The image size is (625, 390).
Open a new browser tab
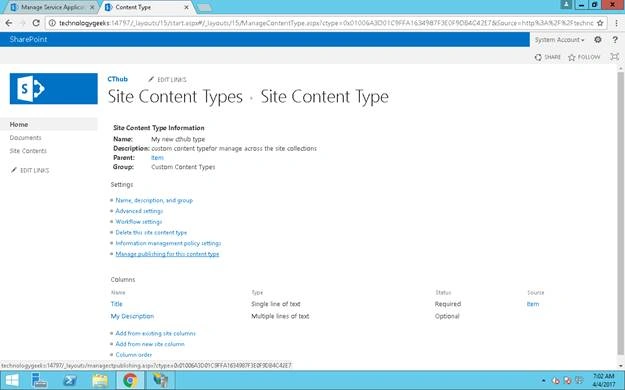pos(204,7)
